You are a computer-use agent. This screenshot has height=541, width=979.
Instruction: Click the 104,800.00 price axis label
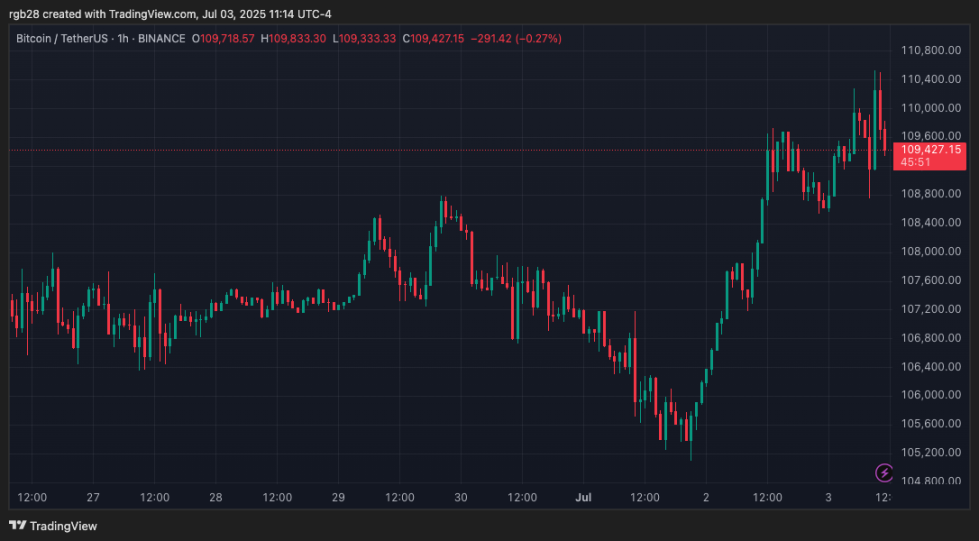924,481
